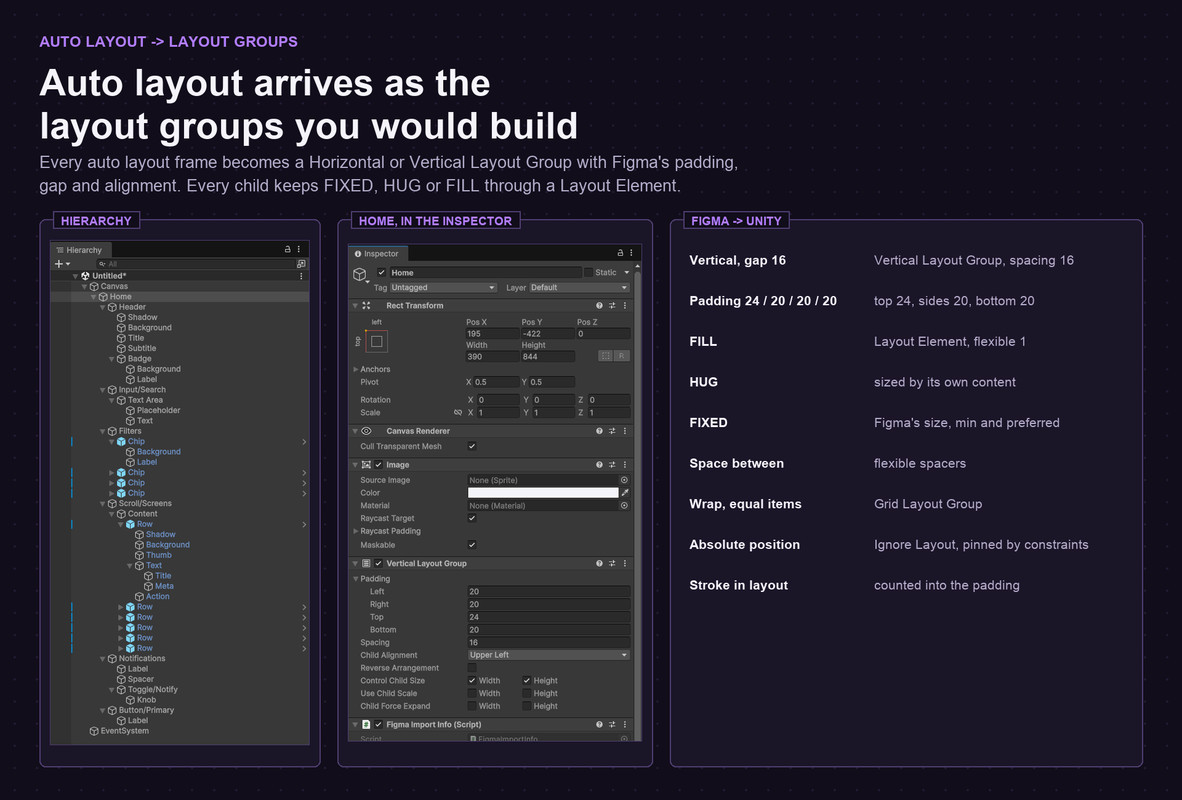Image resolution: width=1182 pixels, height=800 pixels.
Task: Collapse the Canvas object in Hierarchy
Action: [84, 287]
